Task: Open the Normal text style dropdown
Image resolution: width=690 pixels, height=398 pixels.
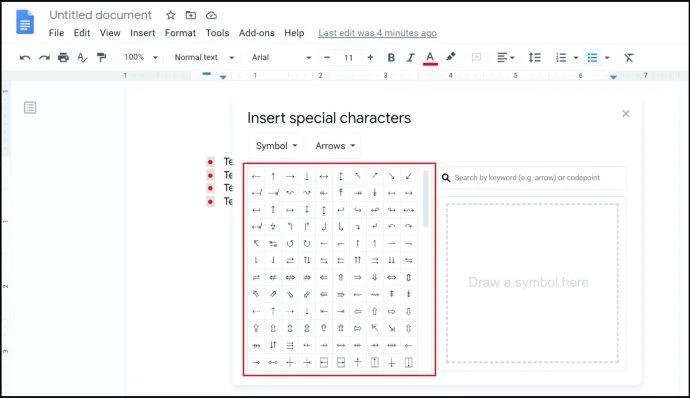Action: coord(204,57)
